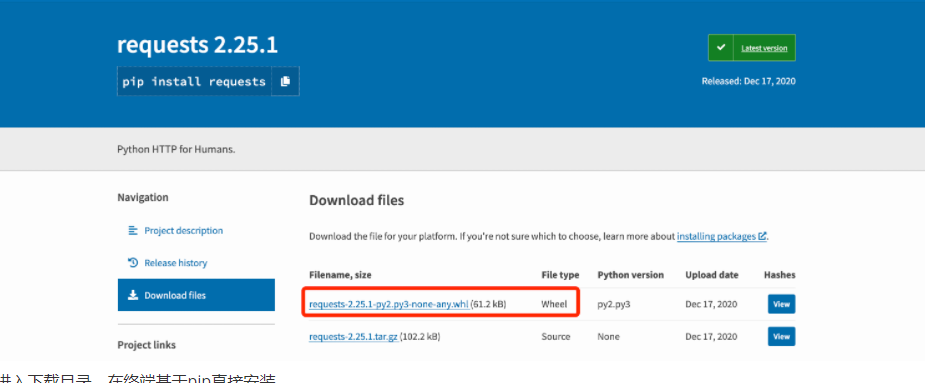Click the Project links heading
This screenshot has width=925, height=383.
tap(147, 345)
